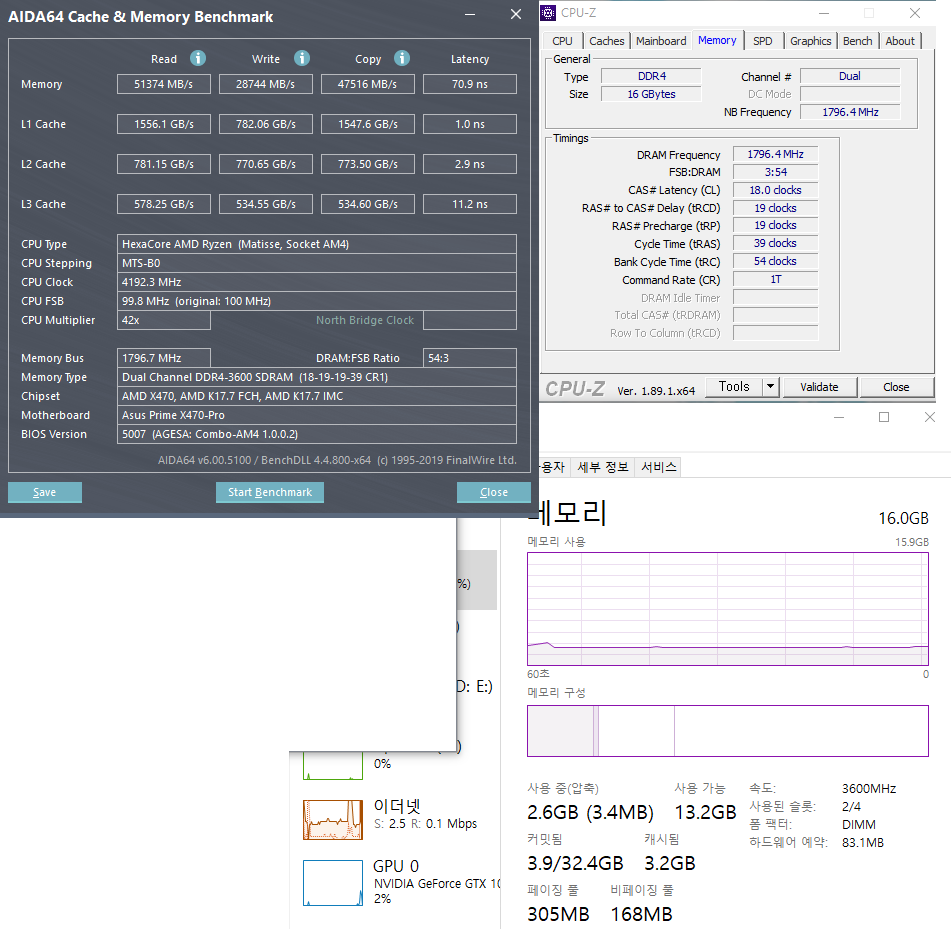
Task: Click the Cycle Time tRAS value 39 clocks
Action: pos(776,243)
